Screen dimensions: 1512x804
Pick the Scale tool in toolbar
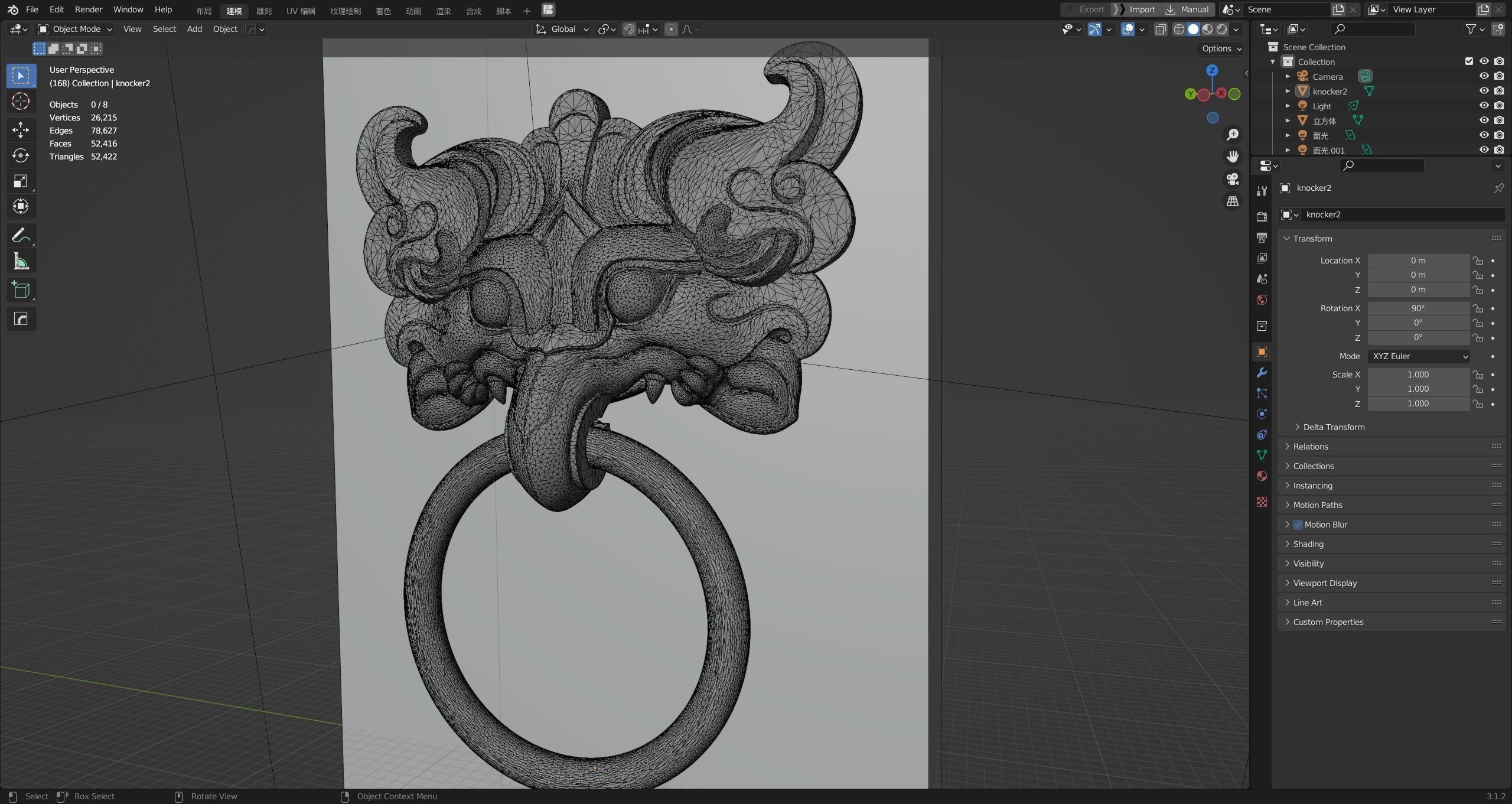(21, 181)
